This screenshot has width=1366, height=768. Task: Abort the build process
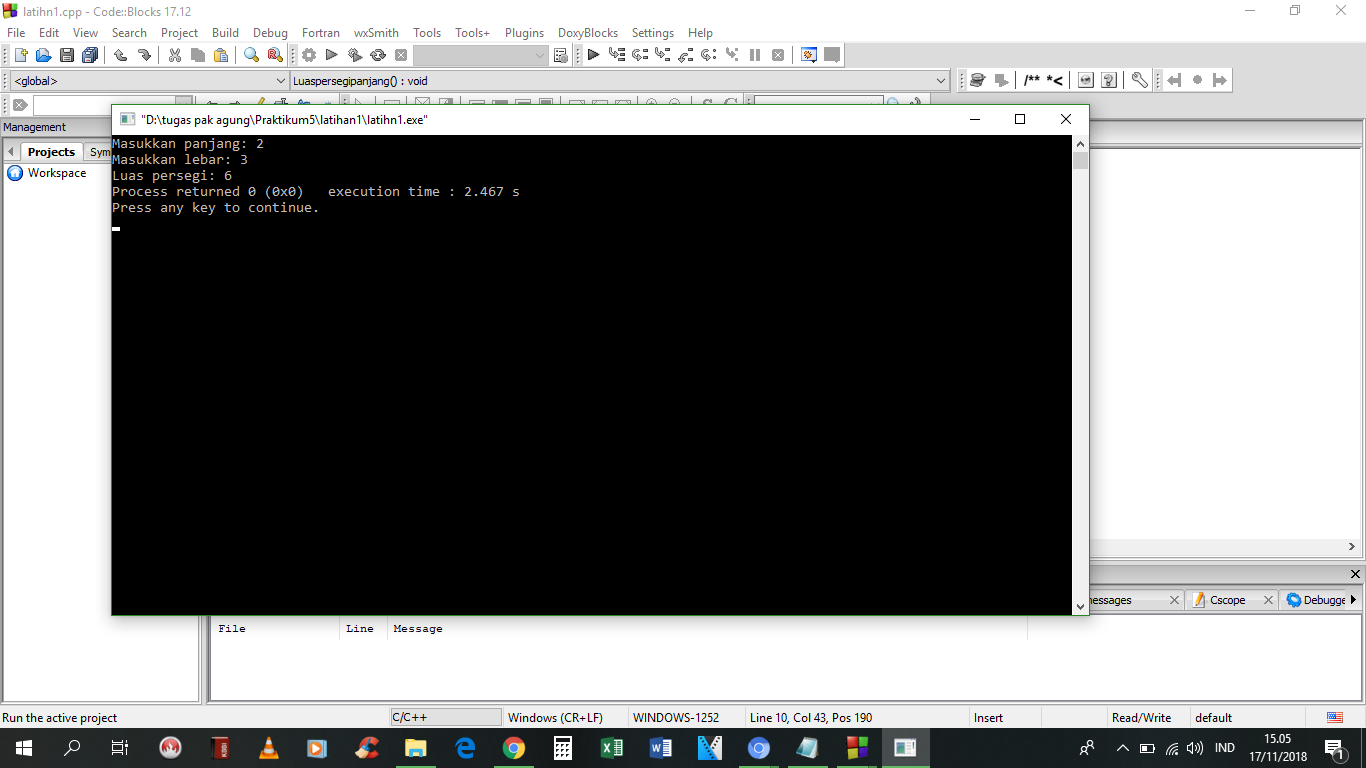401,55
